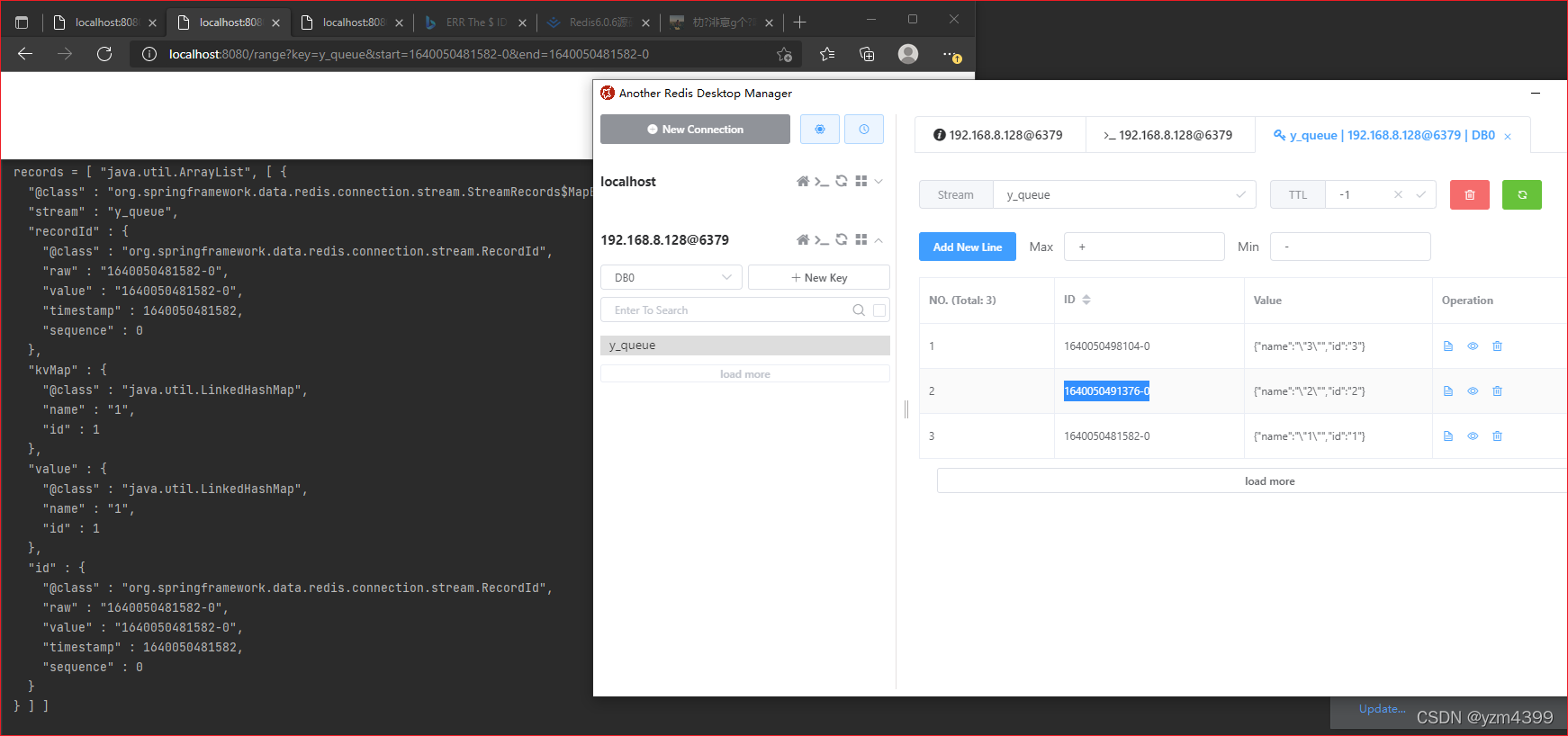Delete the y_queue key with red trash button
Screen dimensions: 1568x736
[1470, 195]
